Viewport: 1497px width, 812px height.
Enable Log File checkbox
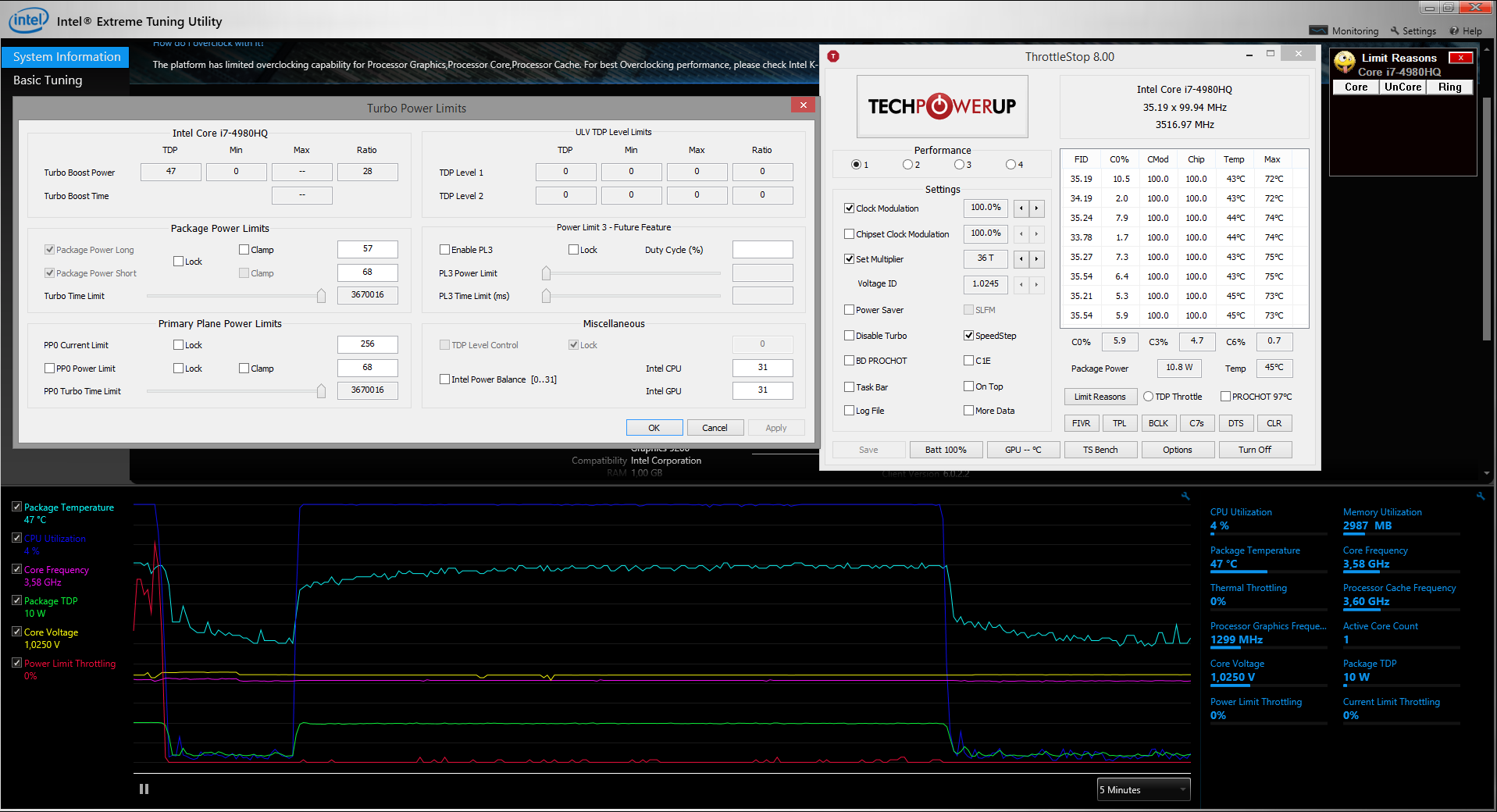pyautogui.click(x=849, y=411)
